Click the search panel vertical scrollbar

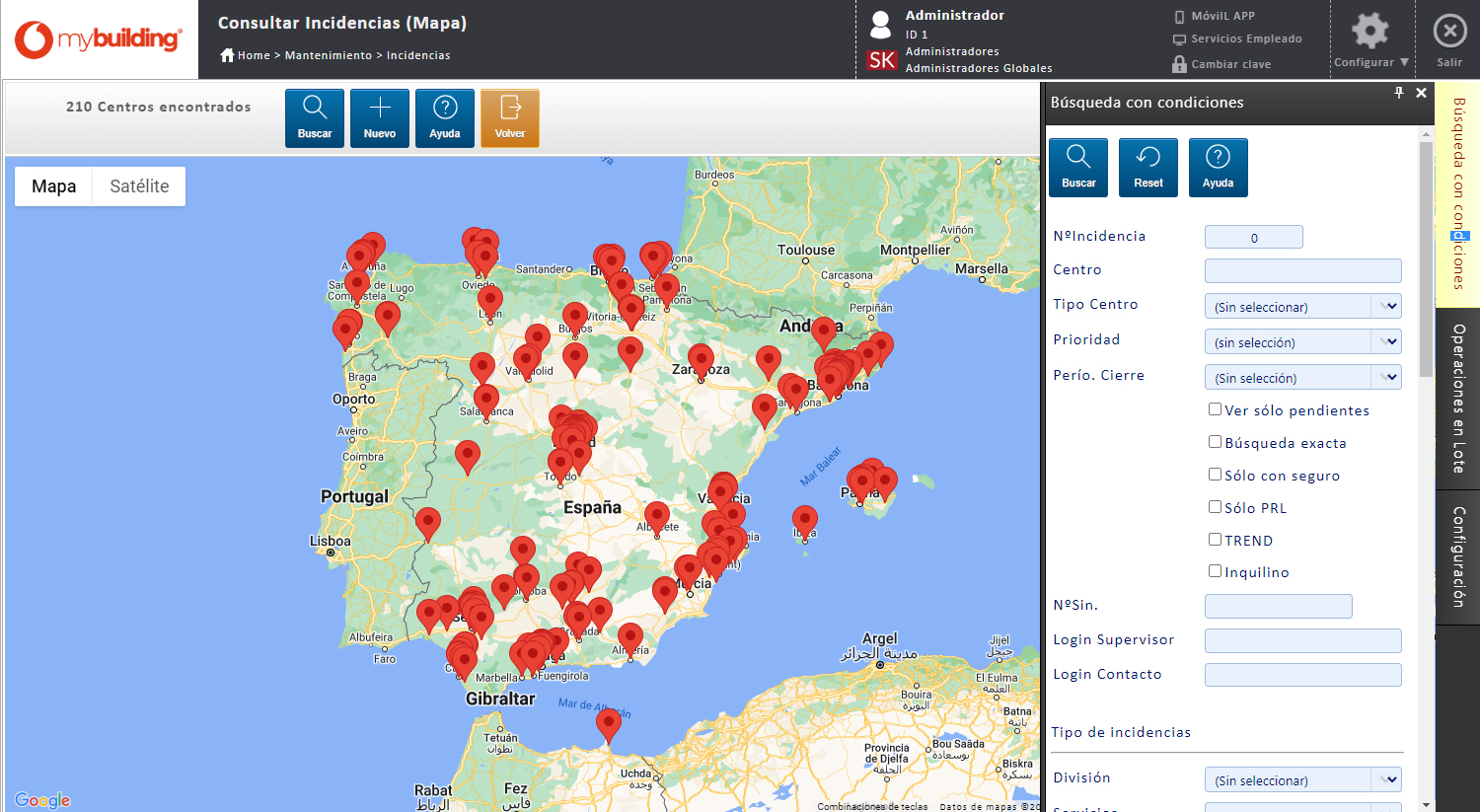point(1426,258)
